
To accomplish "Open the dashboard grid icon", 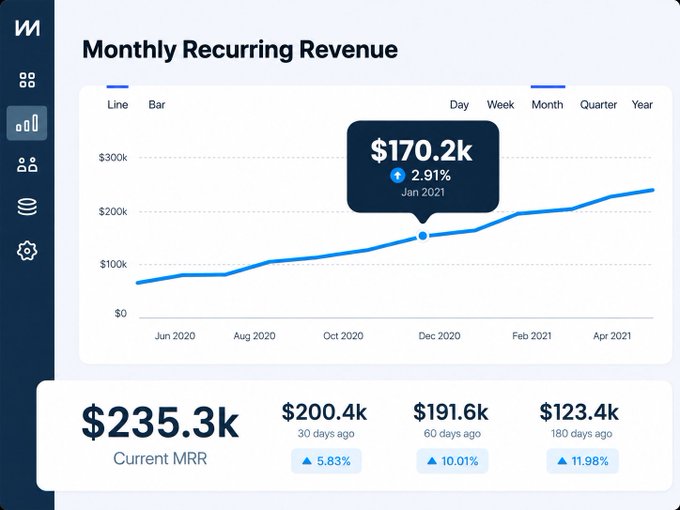I will (27, 80).
